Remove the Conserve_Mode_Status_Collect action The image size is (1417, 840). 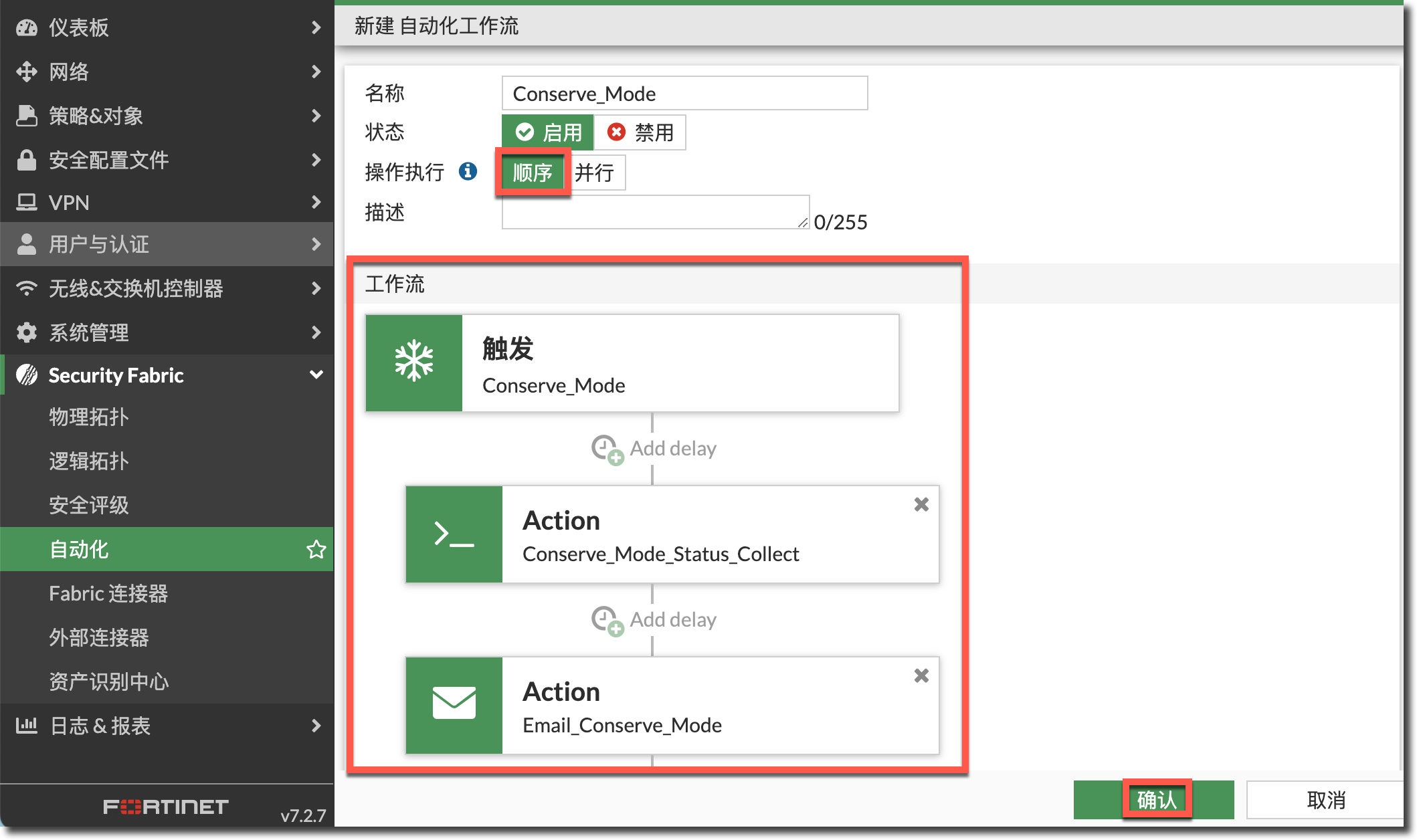point(921,505)
